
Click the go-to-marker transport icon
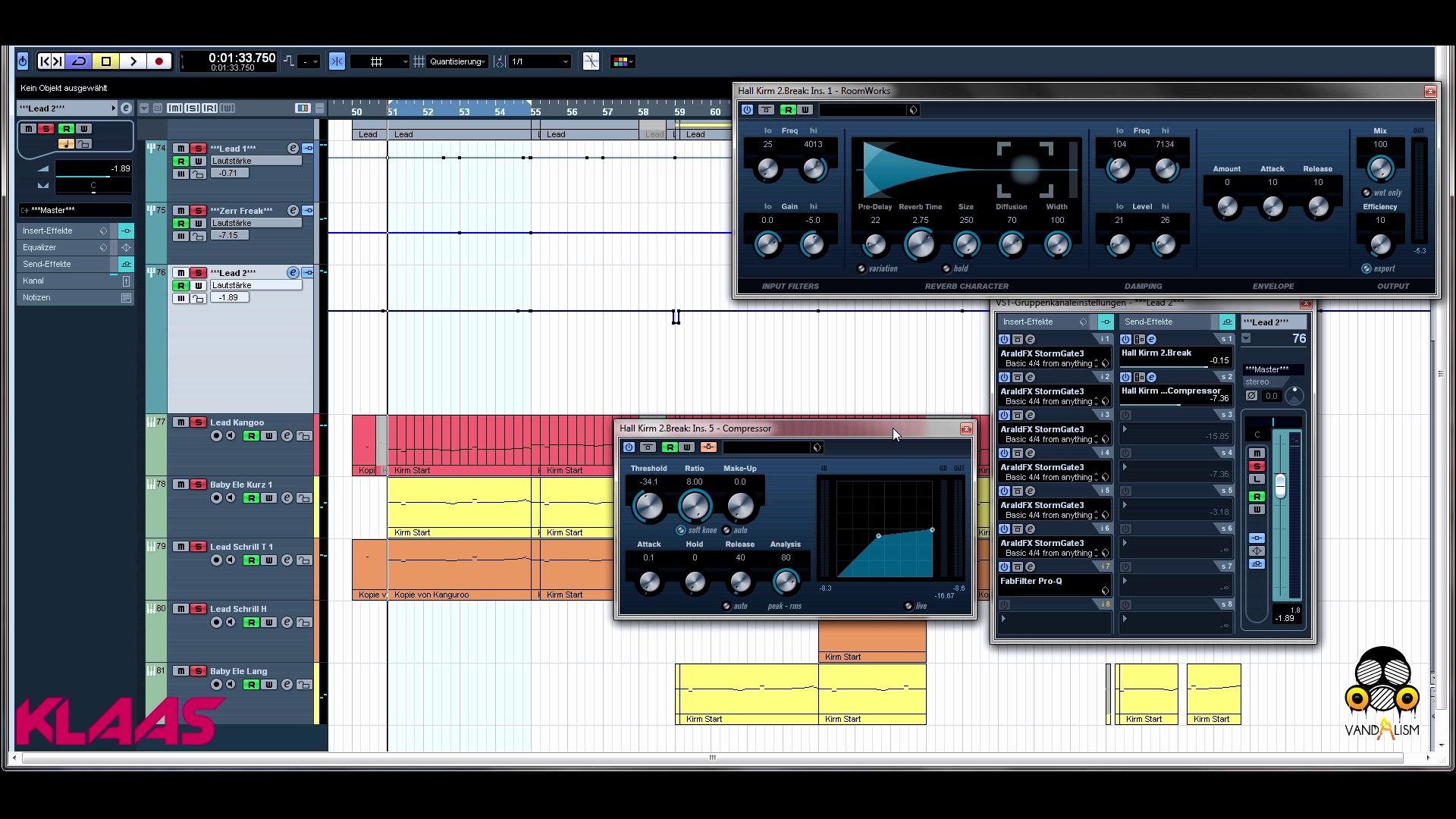click(51, 61)
